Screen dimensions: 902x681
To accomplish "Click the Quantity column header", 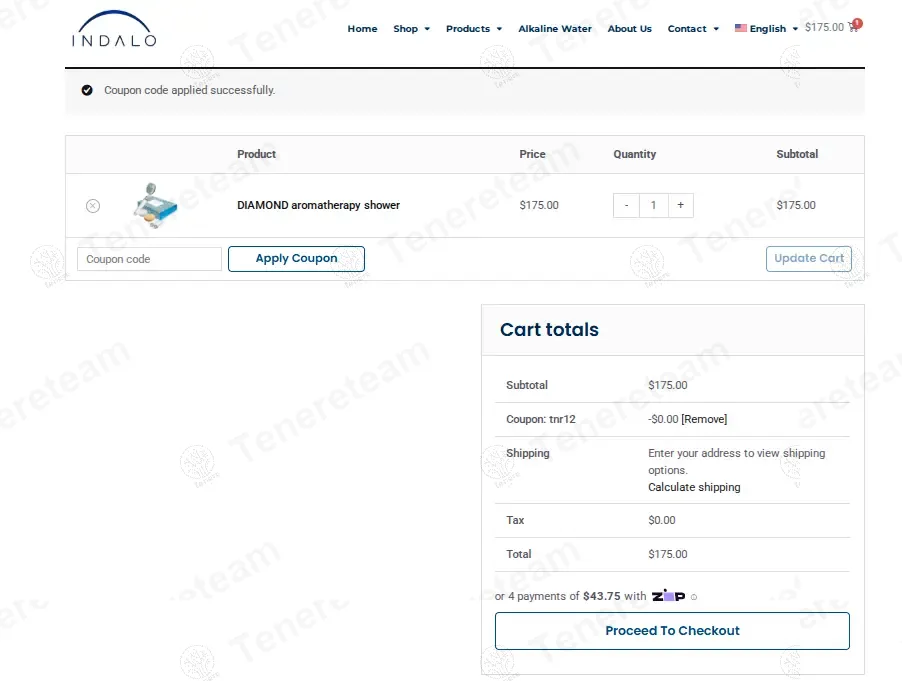I will pyautogui.click(x=635, y=154).
